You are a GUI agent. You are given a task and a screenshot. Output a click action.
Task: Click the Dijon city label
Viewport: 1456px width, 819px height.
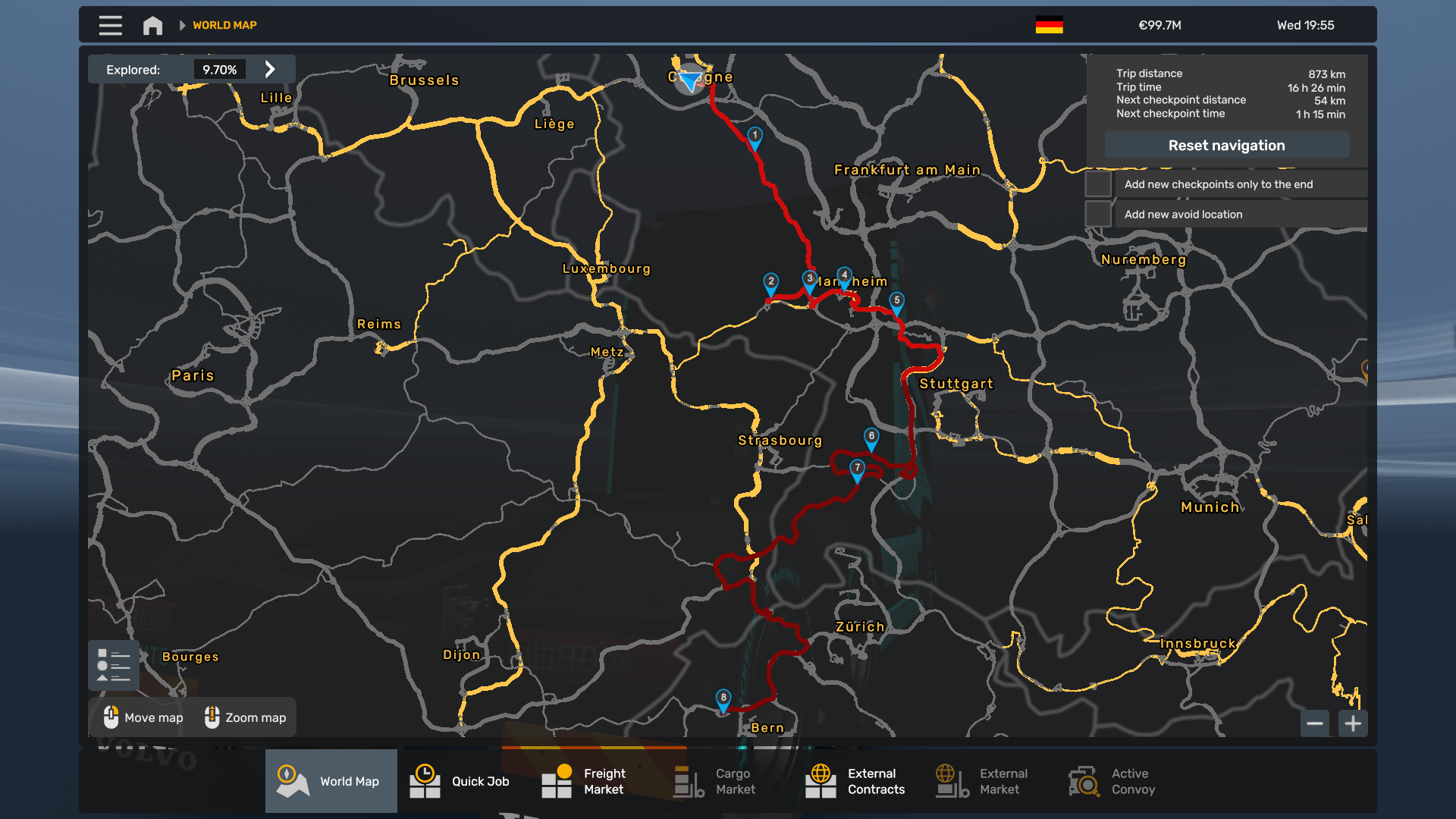tap(461, 654)
